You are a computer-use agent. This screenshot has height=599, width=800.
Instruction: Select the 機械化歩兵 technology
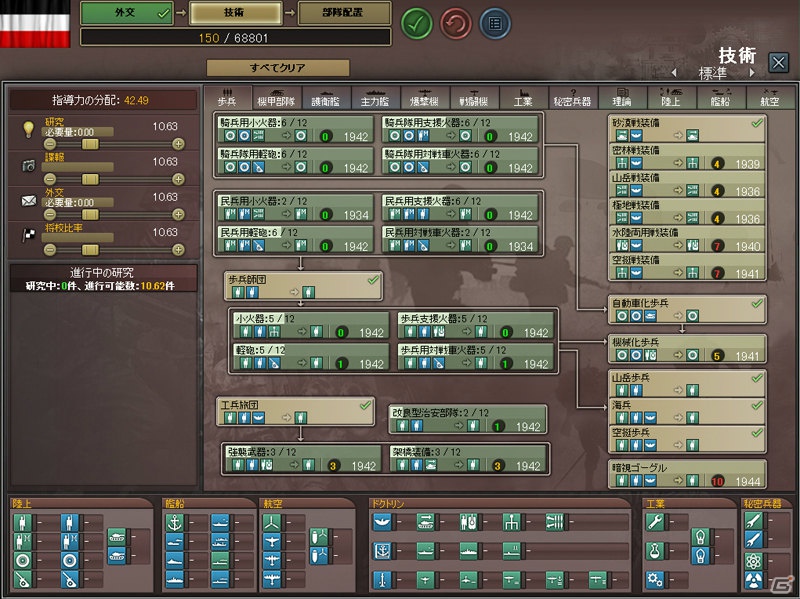(687, 349)
